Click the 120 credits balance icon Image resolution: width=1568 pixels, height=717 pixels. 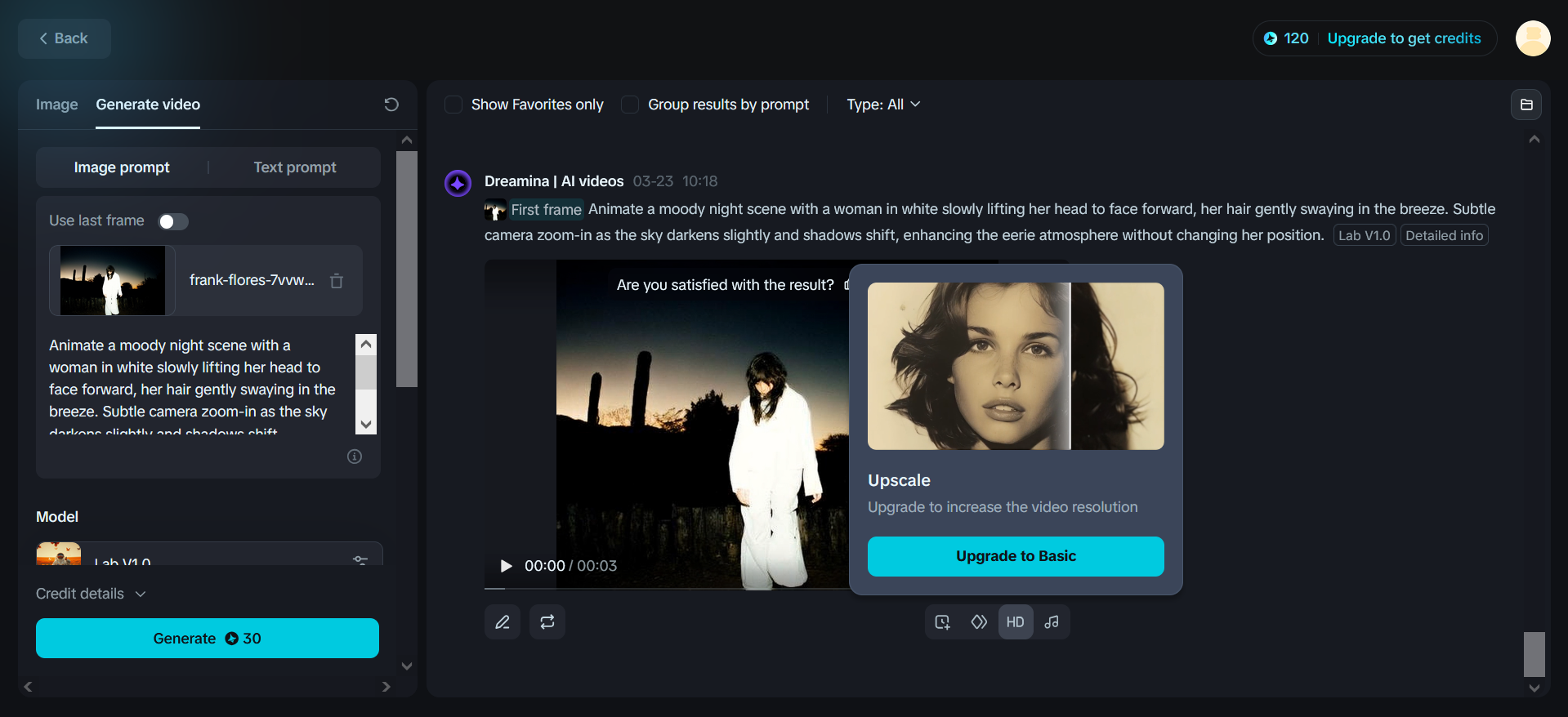(1271, 38)
